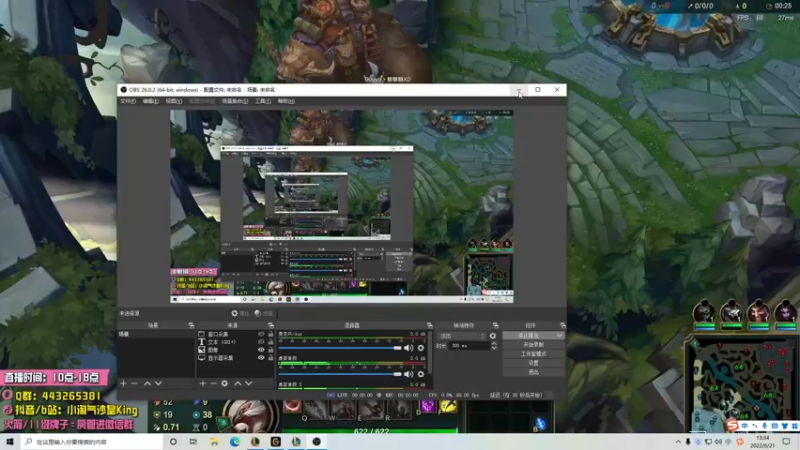The width and height of the screenshot is (800, 450).
Task: Open selected source properties gear in Sources dock
Action: click(224, 383)
